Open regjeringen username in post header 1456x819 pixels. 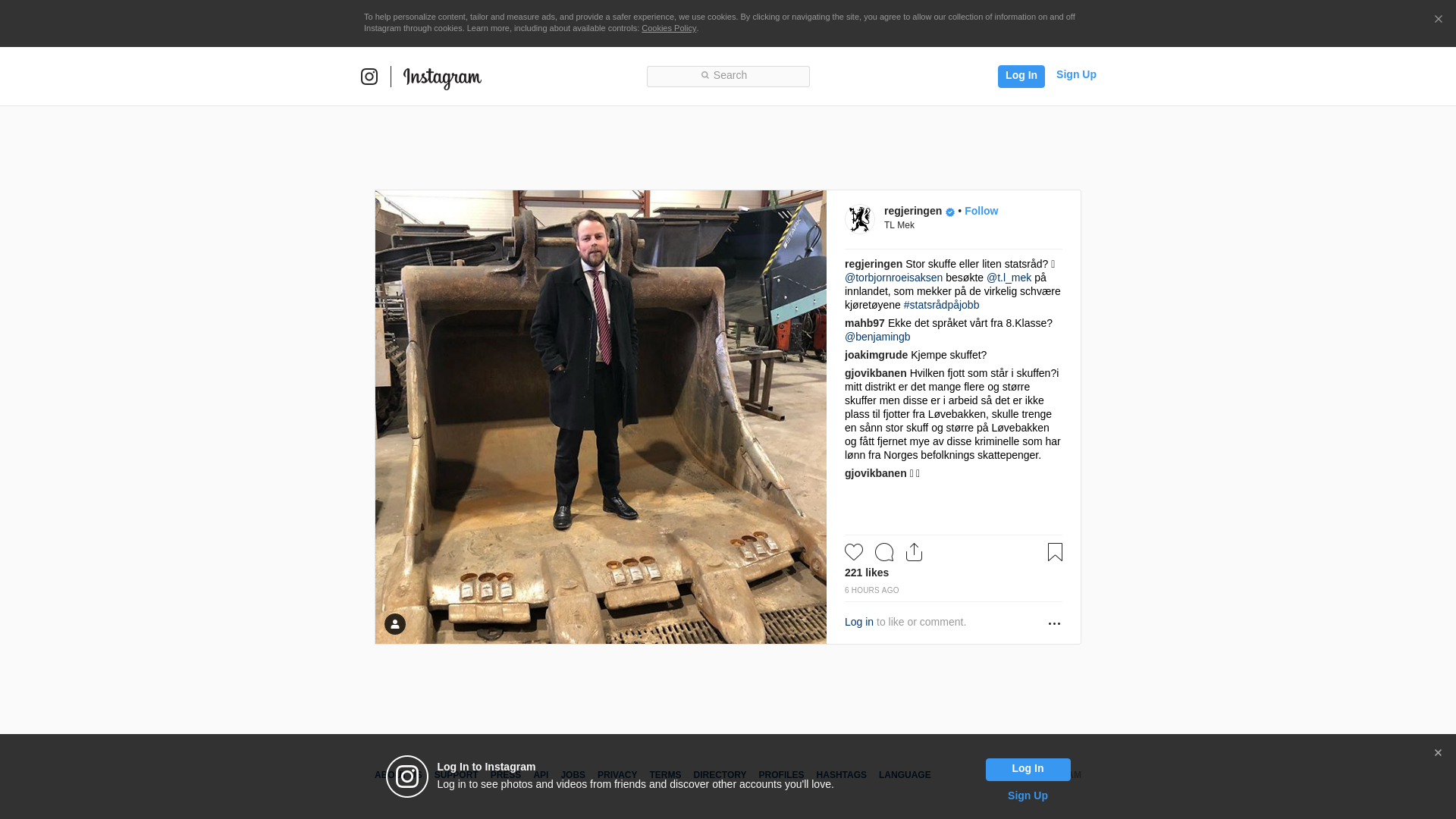tap(913, 211)
